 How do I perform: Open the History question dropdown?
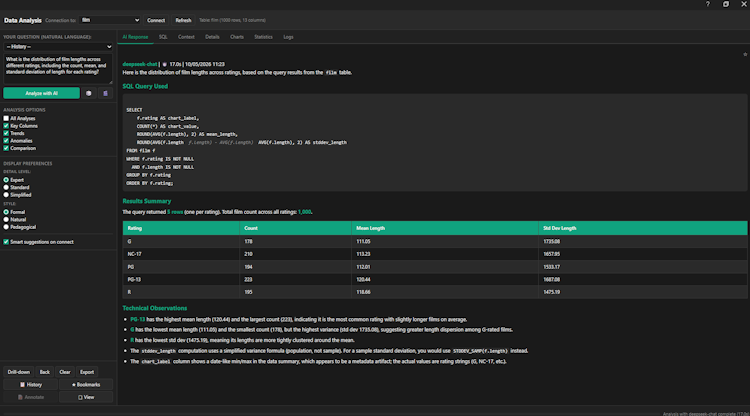coord(58,46)
